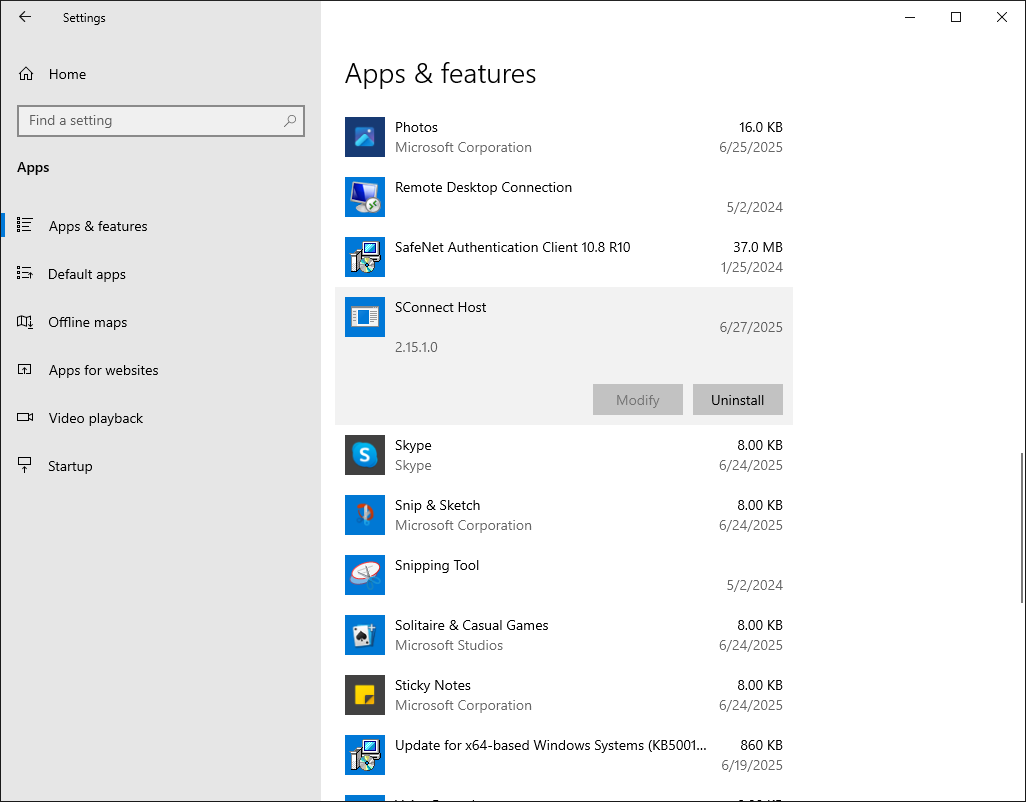The height and width of the screenshot is (802, 1026).
Task: Click the Sticky Notes app icon
Action: click(x=365, y=695)
